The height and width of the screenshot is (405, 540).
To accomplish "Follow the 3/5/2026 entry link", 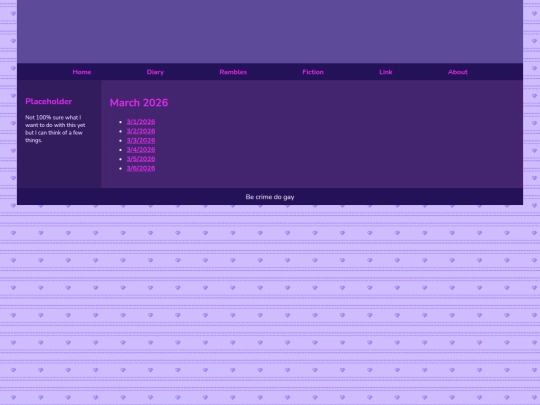I will click(x=141, y=159).
